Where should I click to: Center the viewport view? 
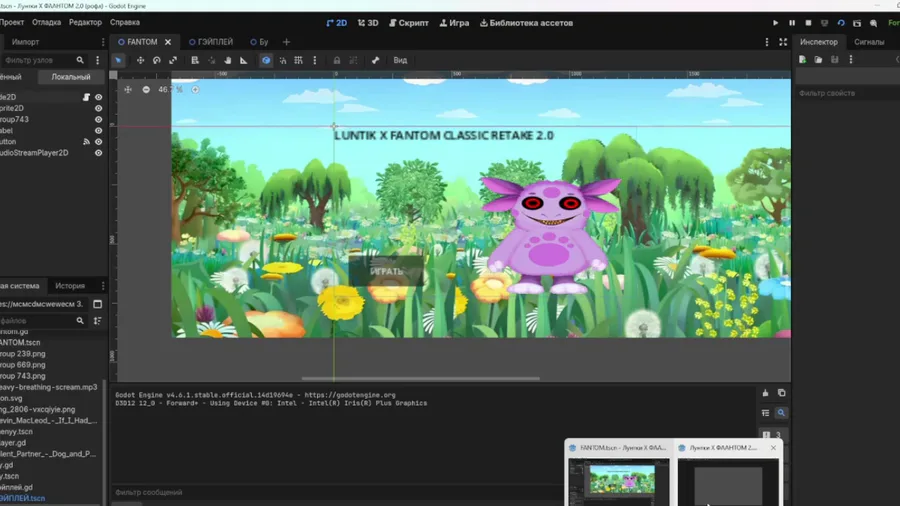[128, 89]
